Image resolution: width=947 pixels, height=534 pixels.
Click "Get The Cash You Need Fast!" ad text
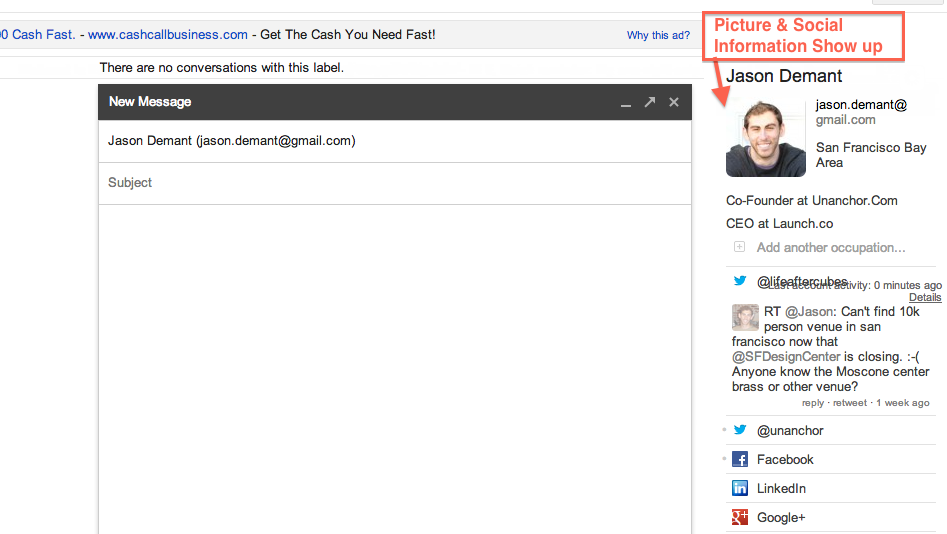click(x=348, y=34)
